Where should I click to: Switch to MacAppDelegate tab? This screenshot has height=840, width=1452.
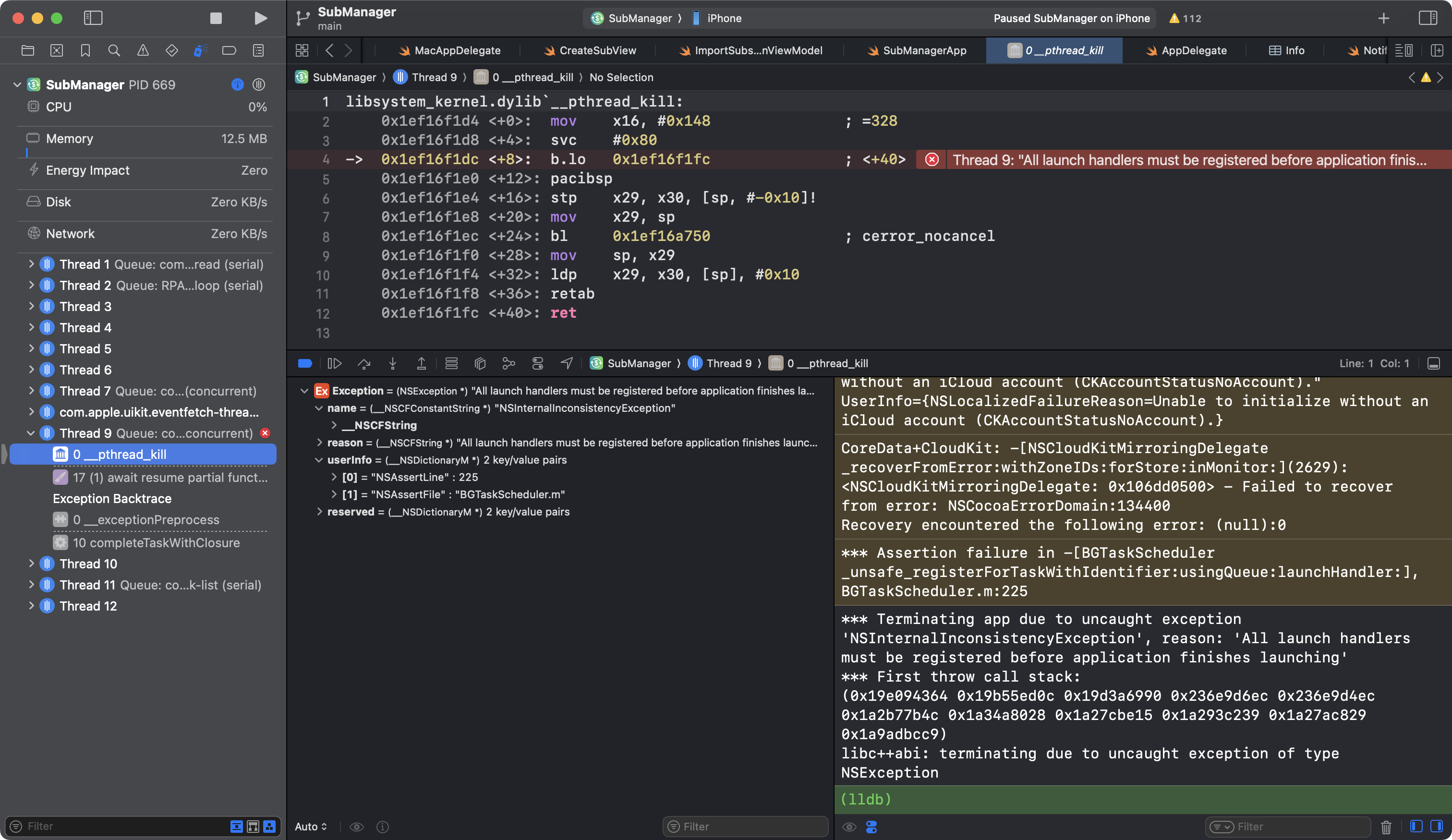pos(449,51)
